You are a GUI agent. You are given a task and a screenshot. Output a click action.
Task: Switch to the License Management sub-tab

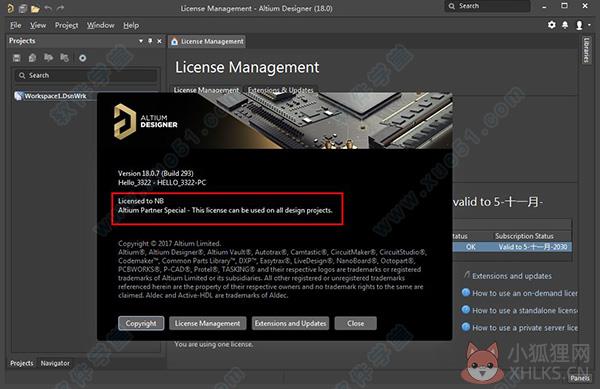click(x=206, y=90)
